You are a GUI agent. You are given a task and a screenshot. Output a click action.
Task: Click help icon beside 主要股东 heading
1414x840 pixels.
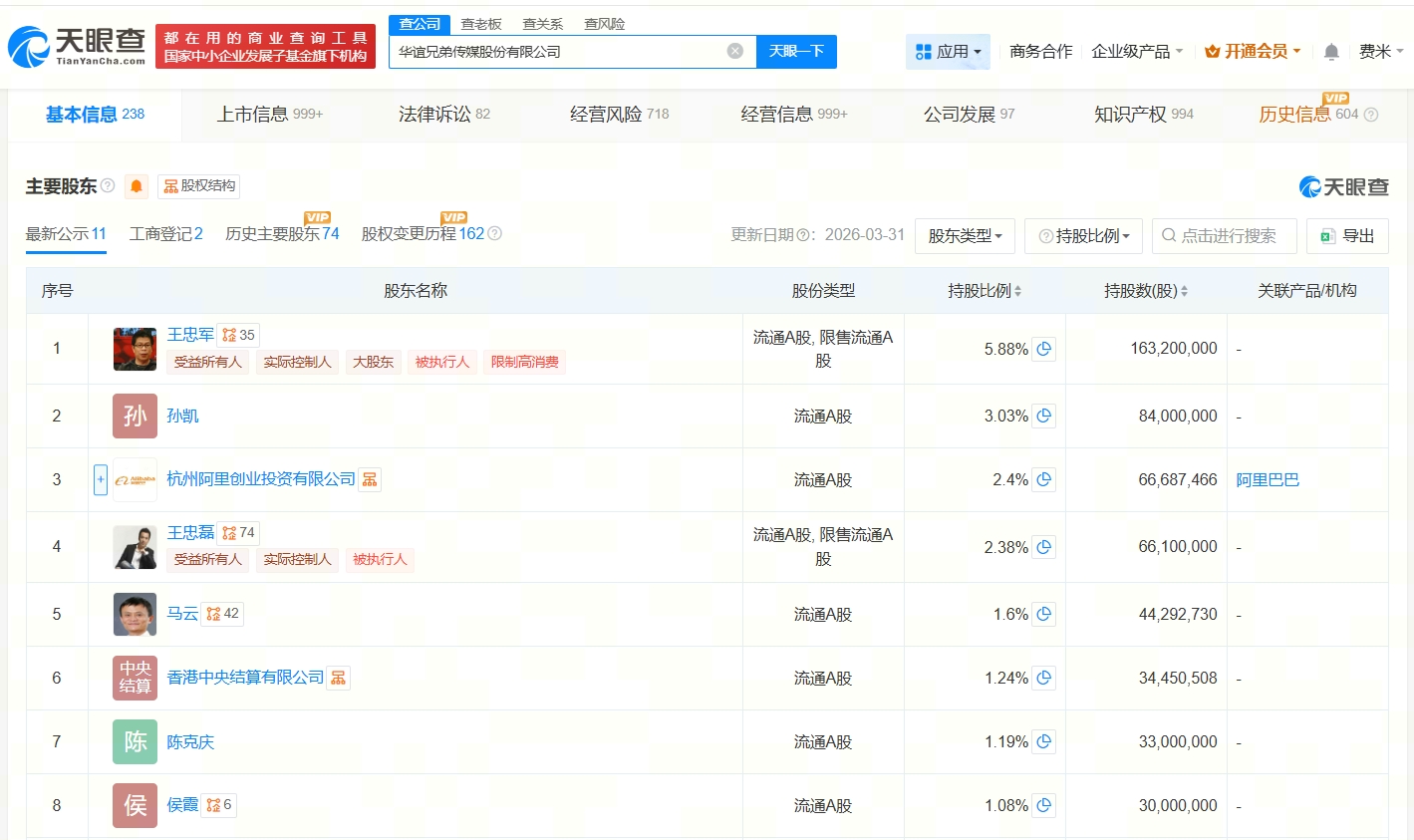[x=108, y=185]
